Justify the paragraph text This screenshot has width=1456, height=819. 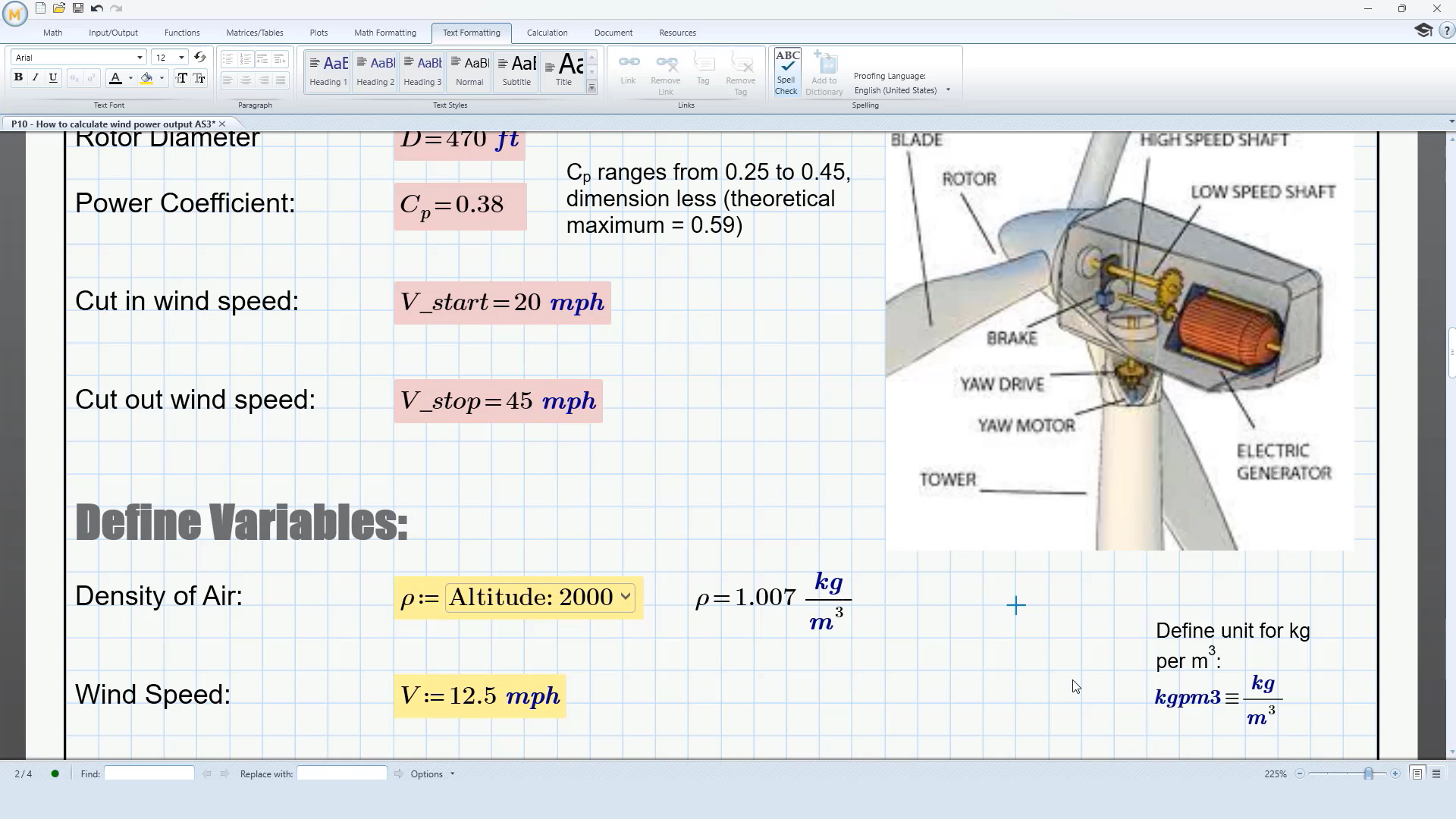point(281,80)
